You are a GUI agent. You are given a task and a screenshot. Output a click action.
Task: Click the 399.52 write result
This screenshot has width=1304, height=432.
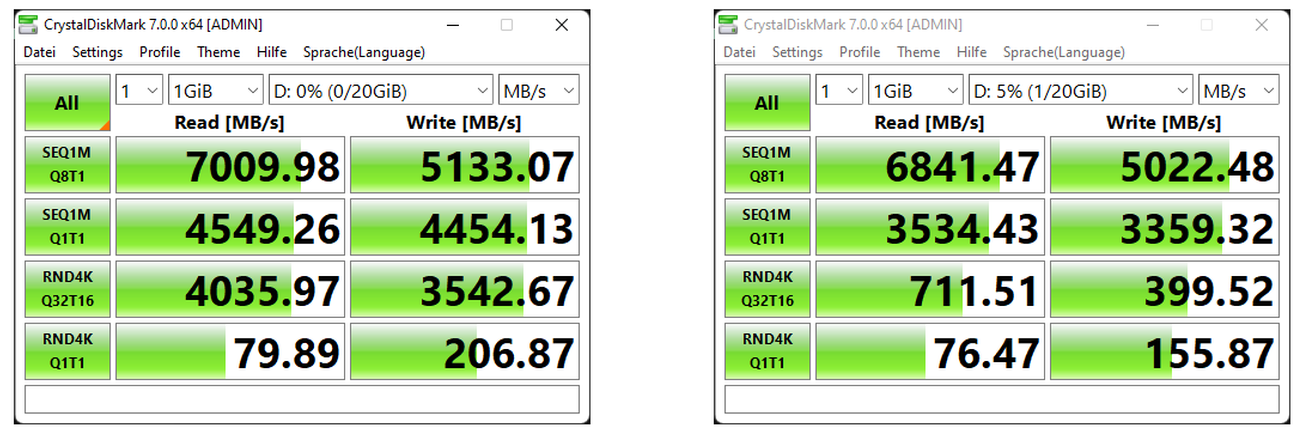(1165, 289)
